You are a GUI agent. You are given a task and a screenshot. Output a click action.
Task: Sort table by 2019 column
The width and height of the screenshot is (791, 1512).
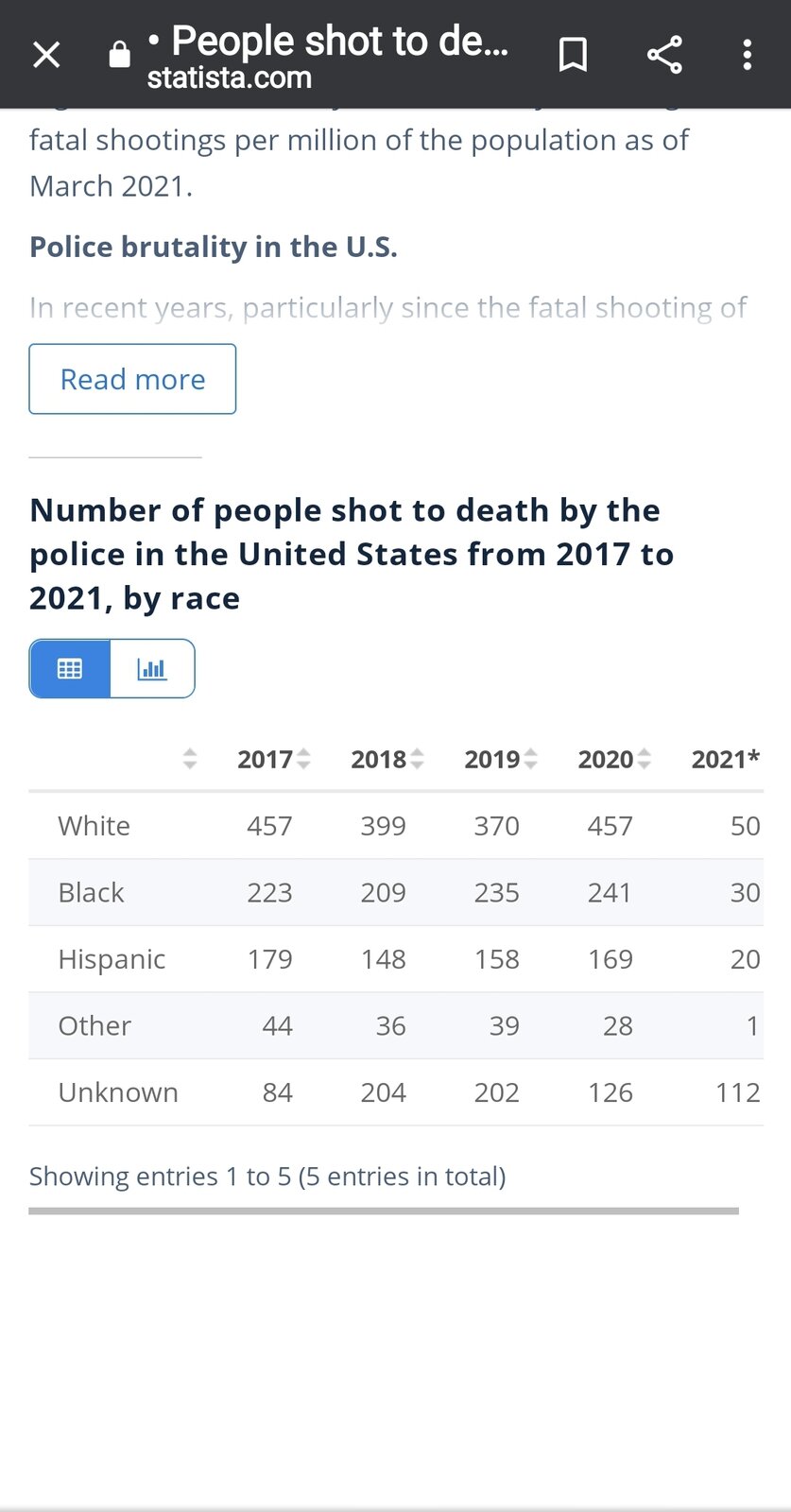pos(500,759)
